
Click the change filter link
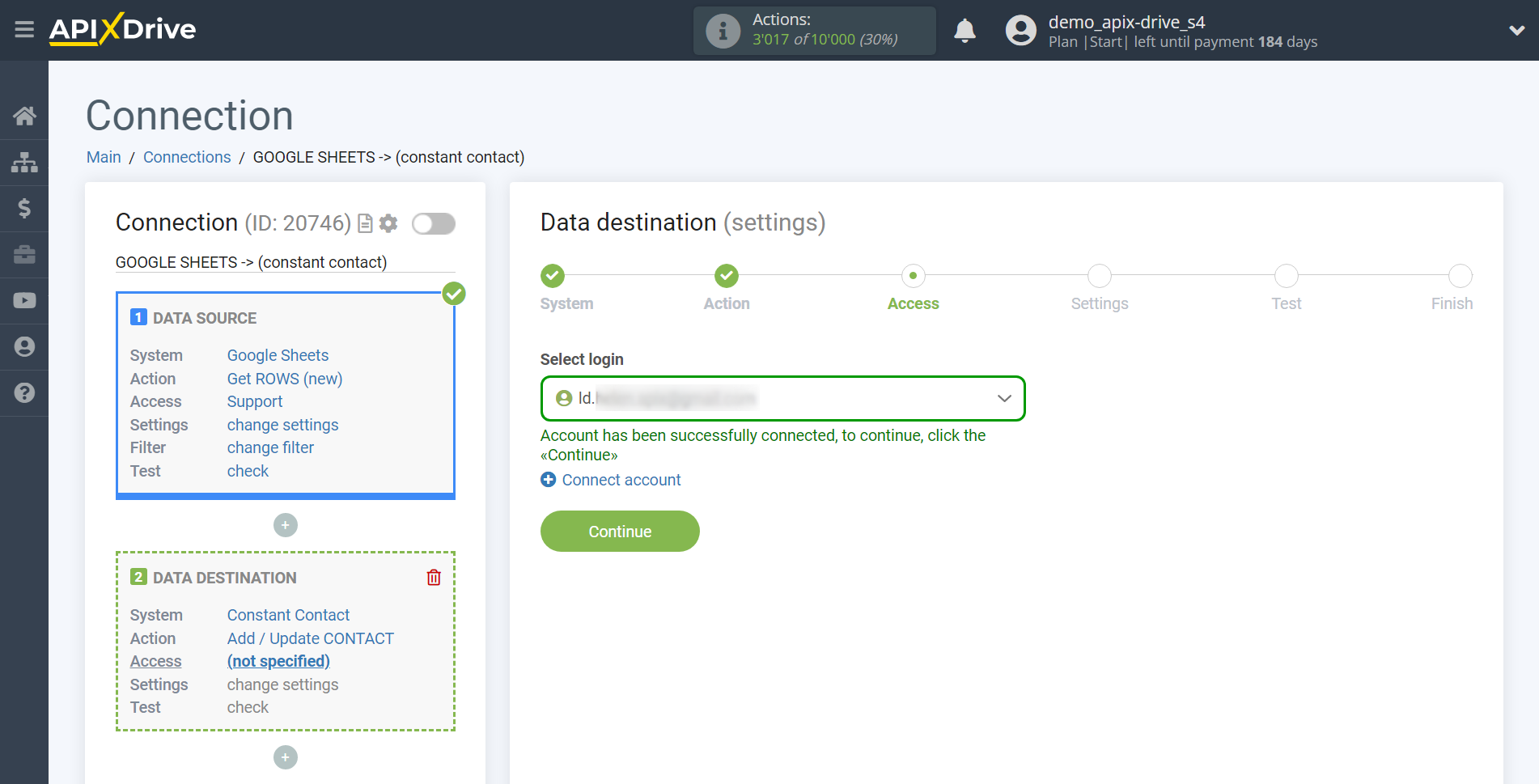click(270, 447)
